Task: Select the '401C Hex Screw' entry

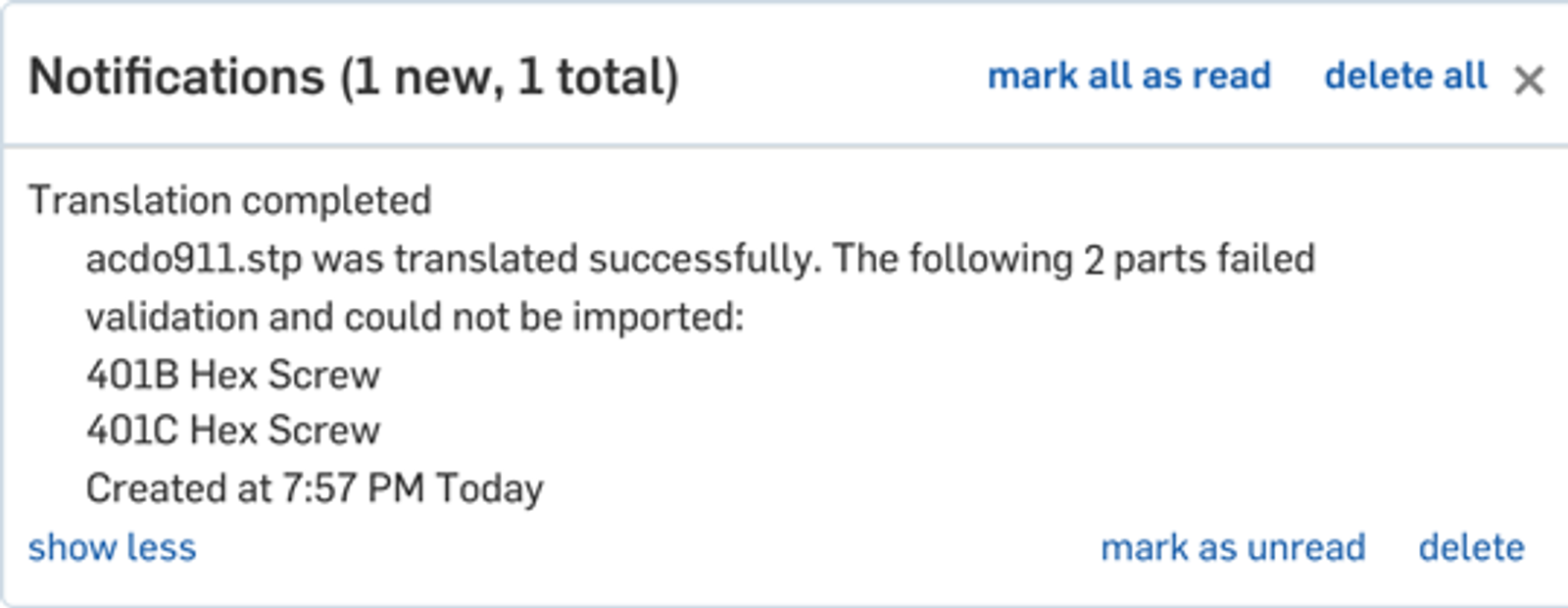Action: (233, 431)
